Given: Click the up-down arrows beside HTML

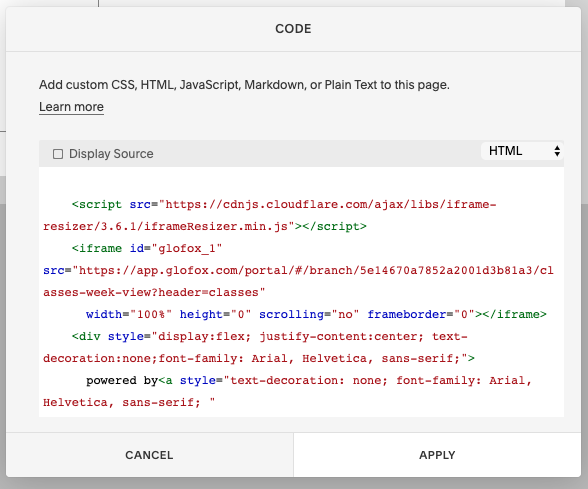Looking at the screenshot, I should [557, 151].
